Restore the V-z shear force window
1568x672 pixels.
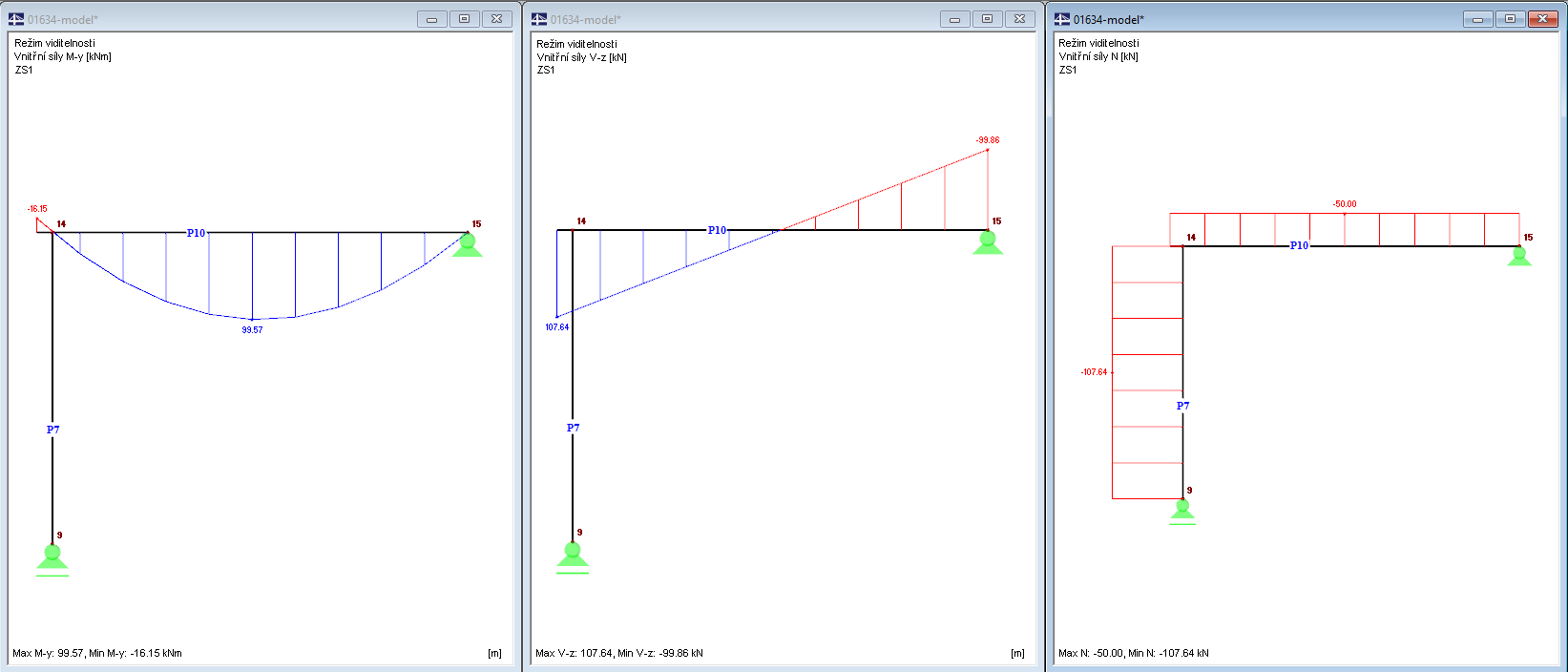click(x=988, y=19)
